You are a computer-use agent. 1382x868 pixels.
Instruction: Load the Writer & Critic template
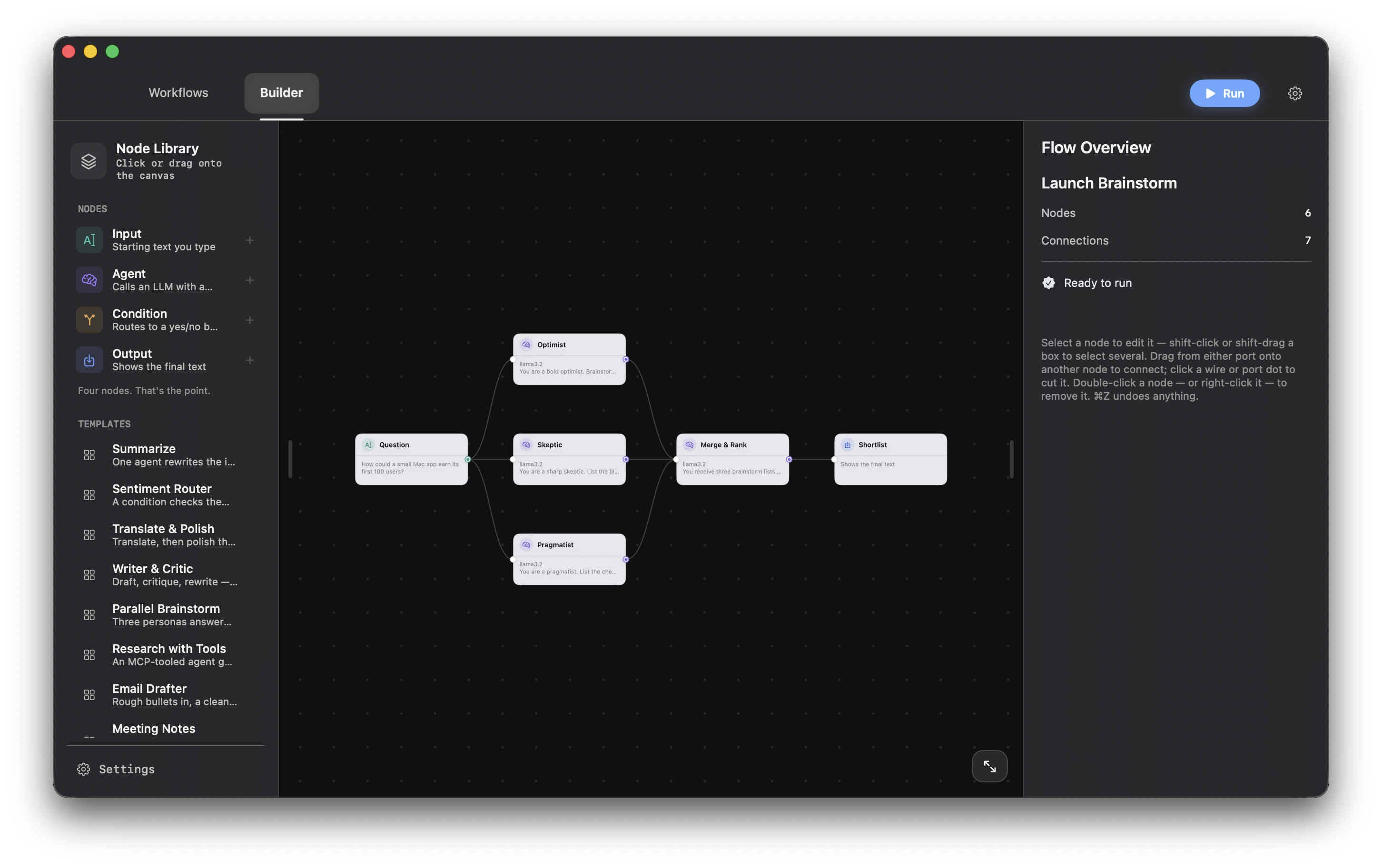[165, 575]
